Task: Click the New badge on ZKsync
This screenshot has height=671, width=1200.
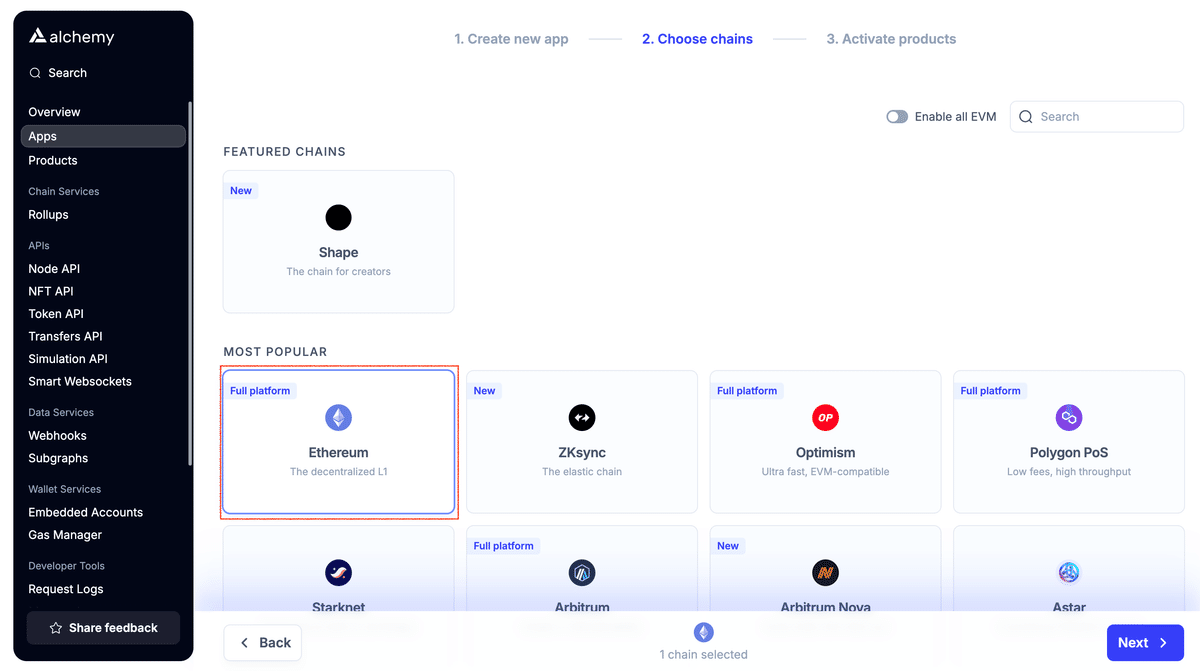Action: pos(485,391)
